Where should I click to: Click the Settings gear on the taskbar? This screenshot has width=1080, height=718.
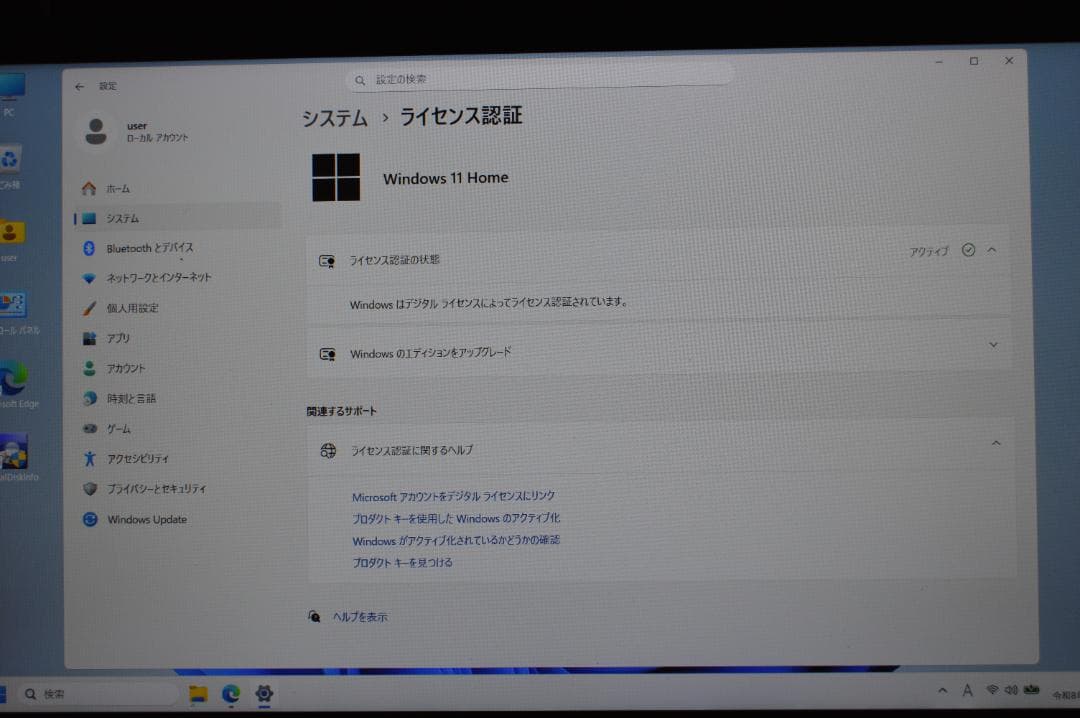point(264,694)
